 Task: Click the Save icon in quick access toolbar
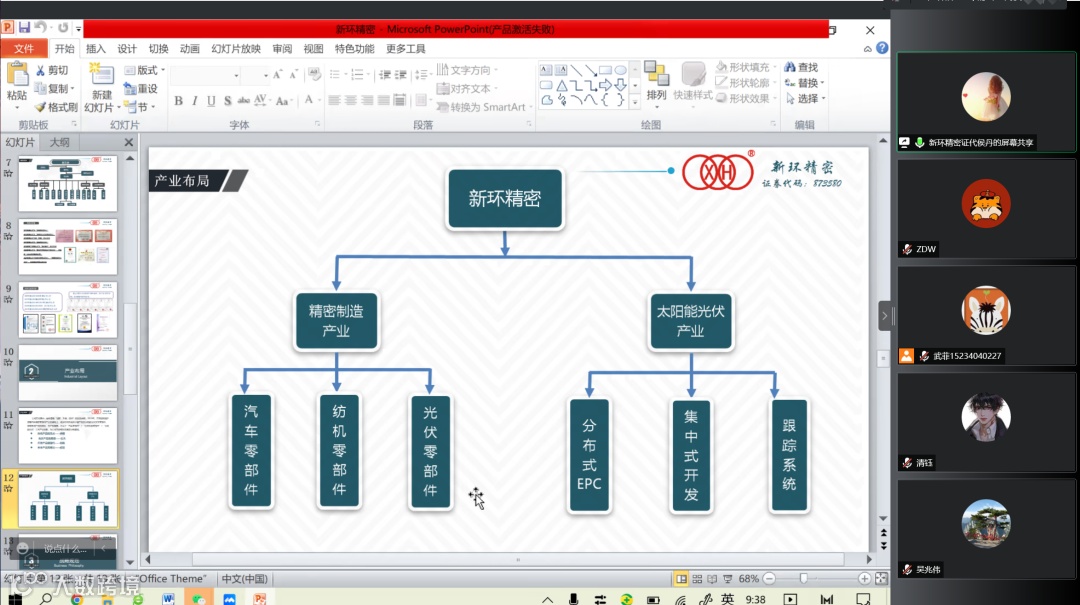coord(24,28)
